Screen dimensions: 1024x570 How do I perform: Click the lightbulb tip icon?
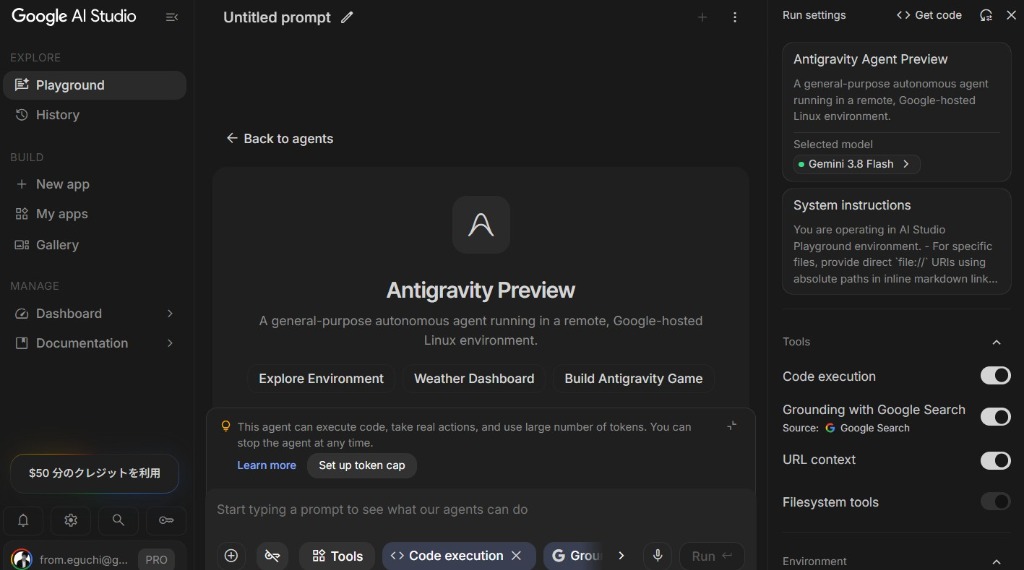pyautogui.click(x=226, y=426)
